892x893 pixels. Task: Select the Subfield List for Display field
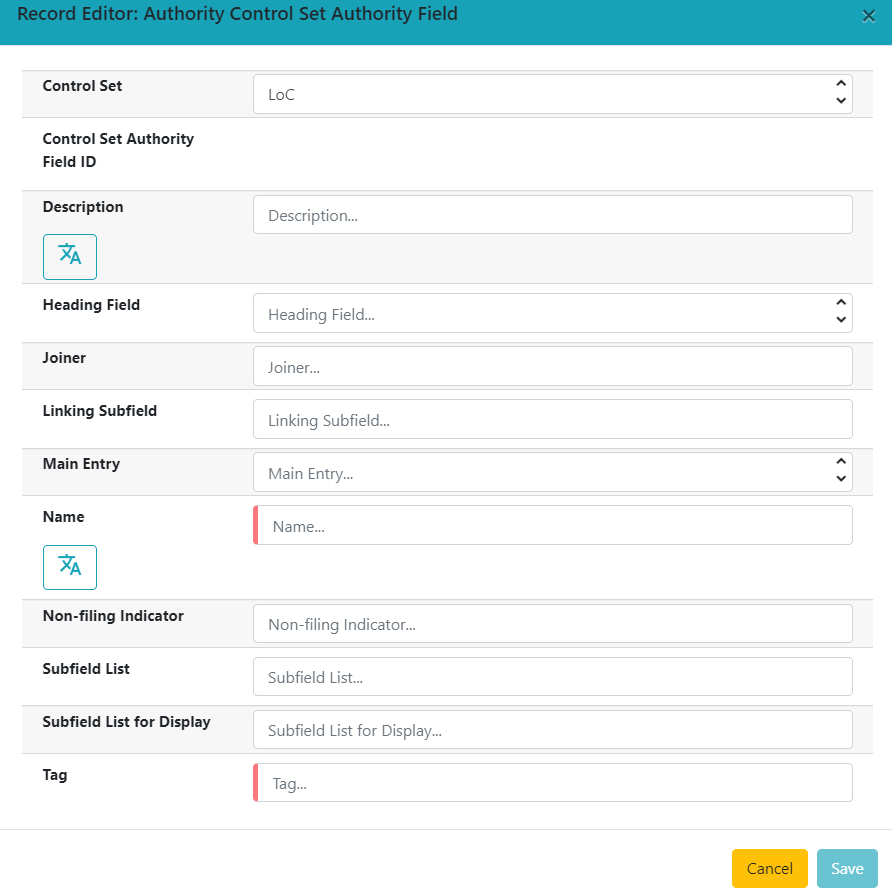(552, 730)
